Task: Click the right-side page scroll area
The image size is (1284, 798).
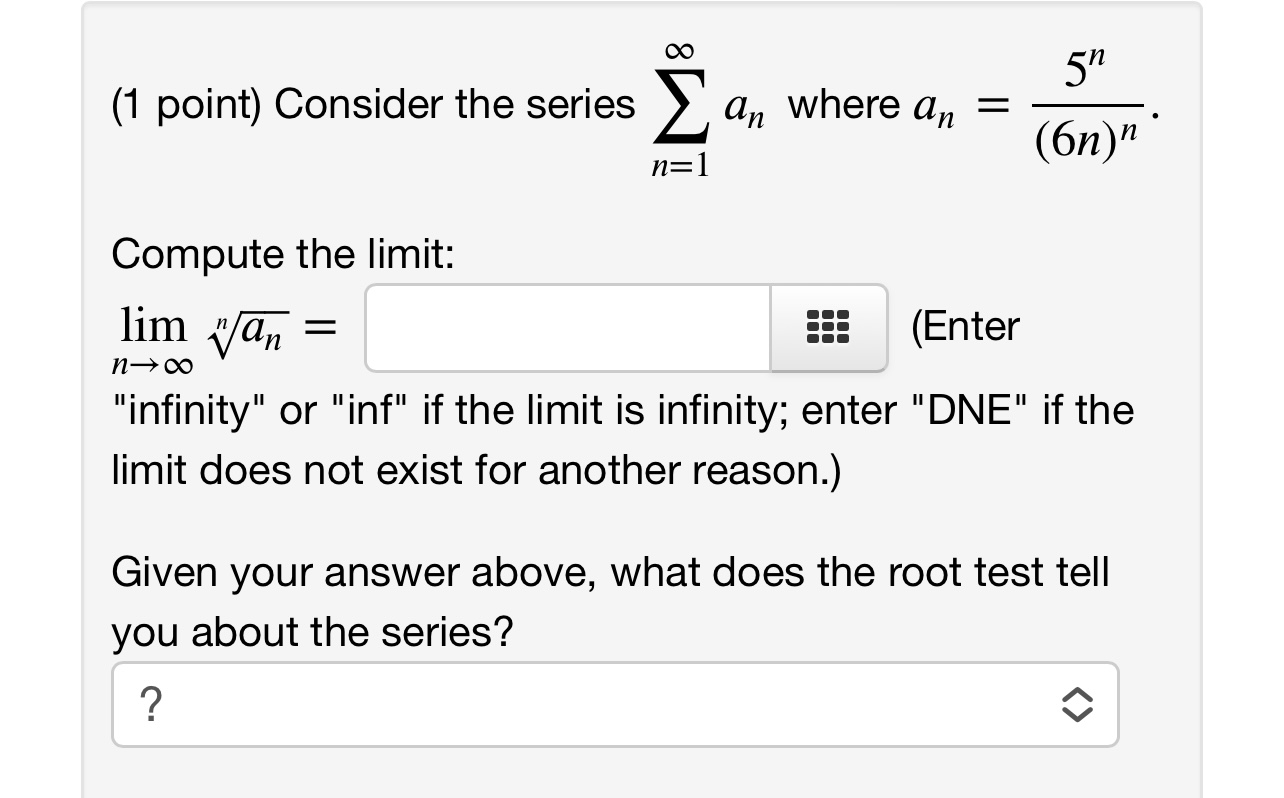Action: click(1240, 400)
